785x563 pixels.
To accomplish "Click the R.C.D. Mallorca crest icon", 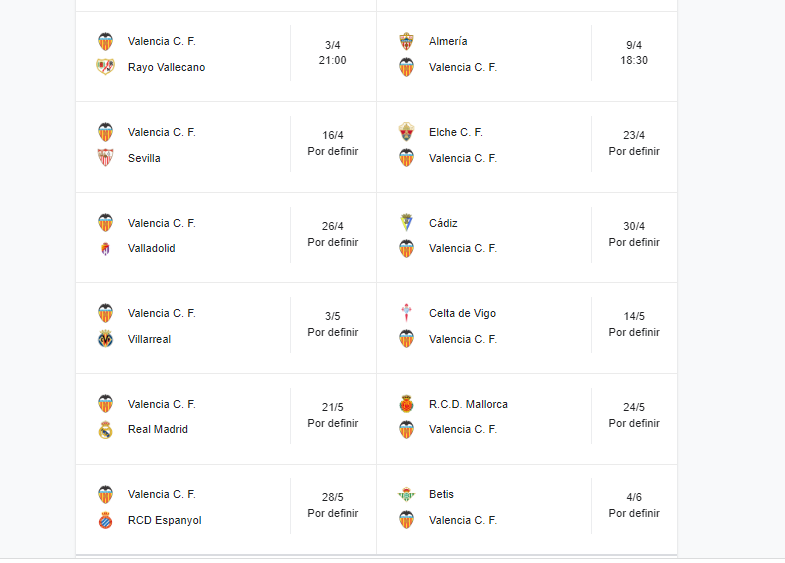I will [407, 404].
